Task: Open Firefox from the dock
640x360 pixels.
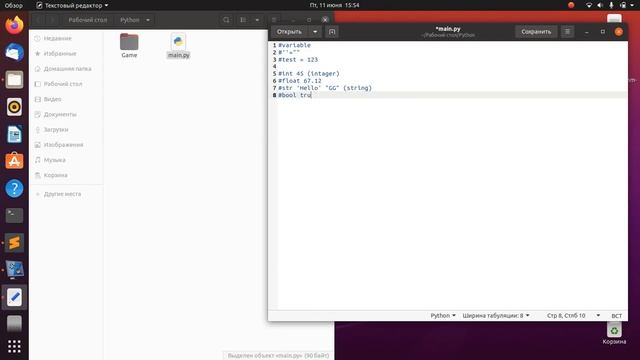Action: (x=14, y=25)
